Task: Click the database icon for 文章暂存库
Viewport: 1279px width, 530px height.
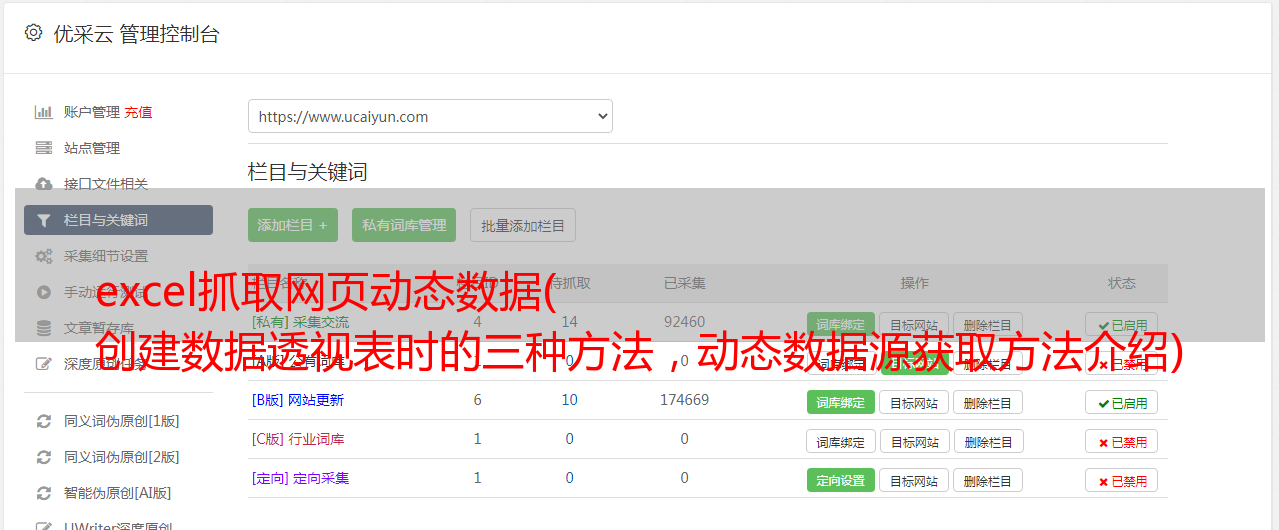Action: [43, 328]
